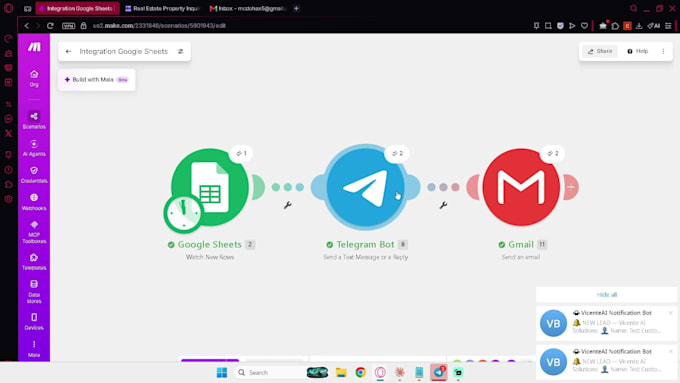Click the make.com address bar URL

159,26
